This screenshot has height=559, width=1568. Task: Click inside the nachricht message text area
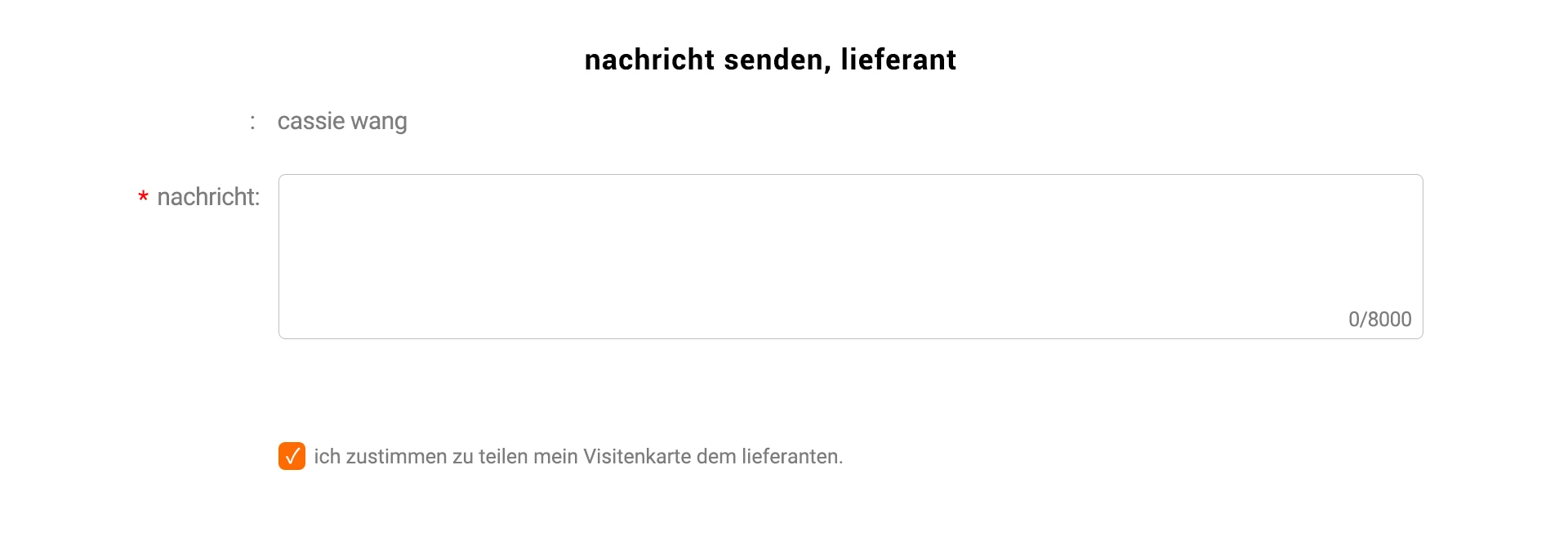pos(849,245)
